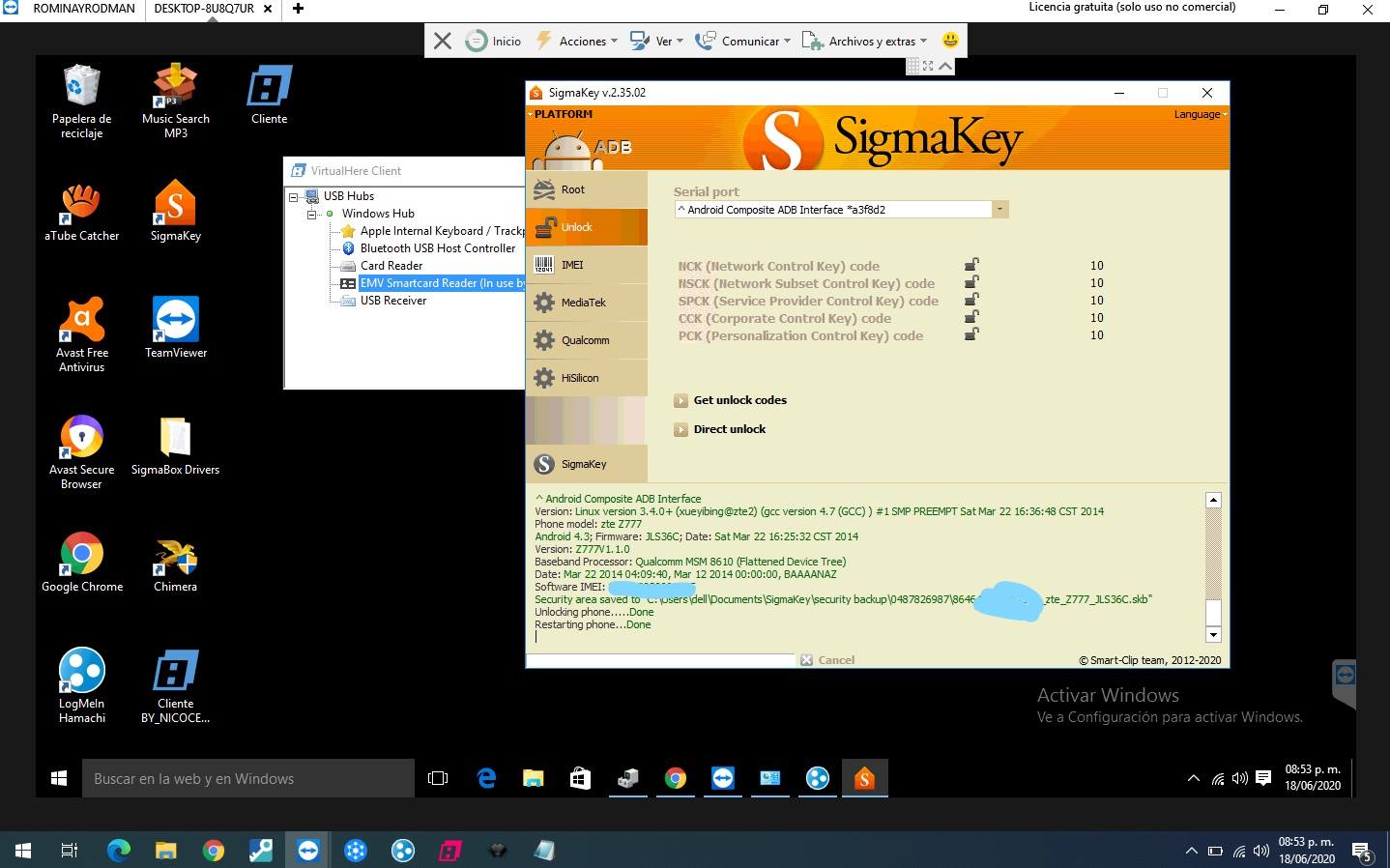
Task: Select the SigmaKey desktop shortcut
Action: point(176,212)
